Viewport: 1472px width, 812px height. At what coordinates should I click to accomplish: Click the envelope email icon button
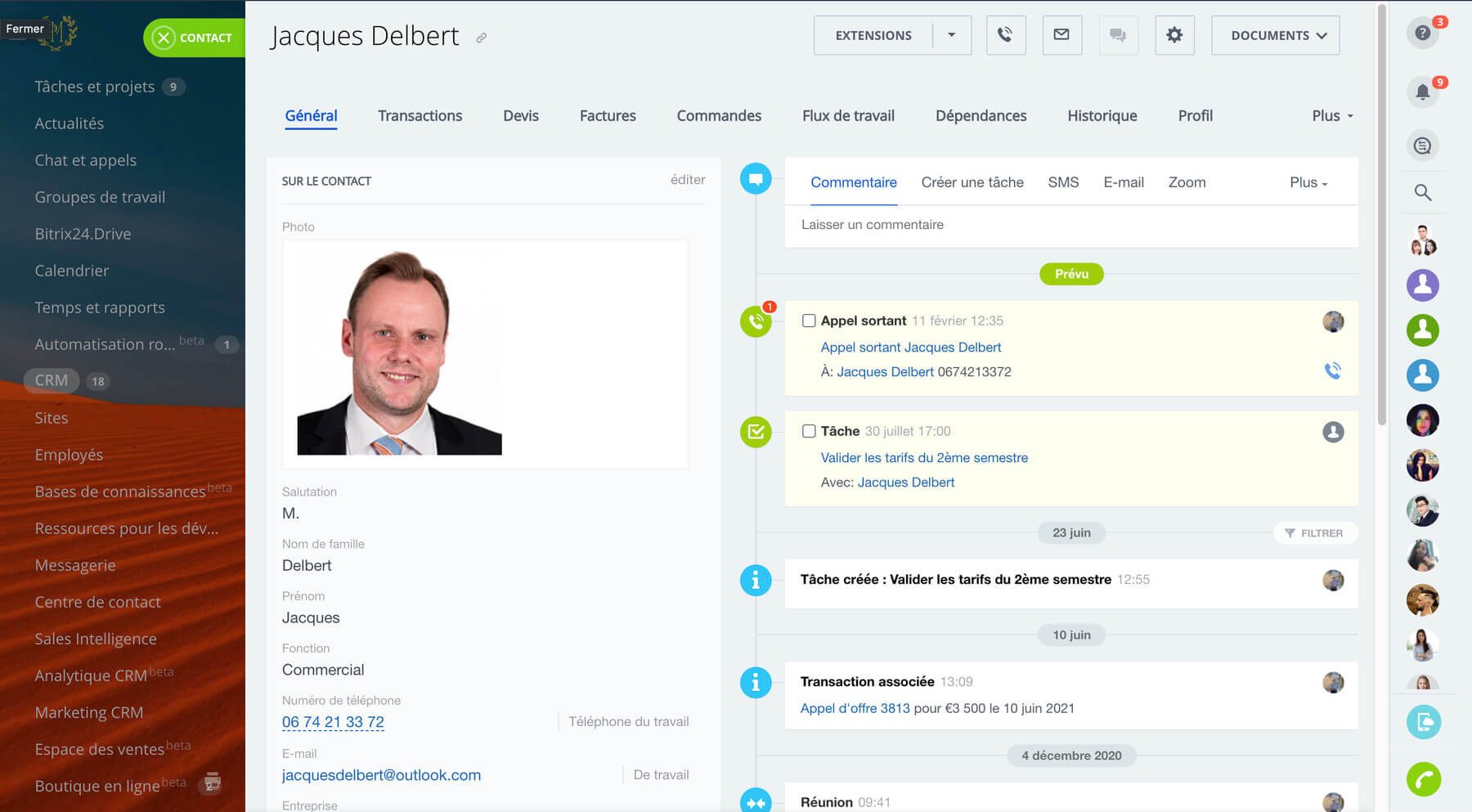tap(1061, 35)
